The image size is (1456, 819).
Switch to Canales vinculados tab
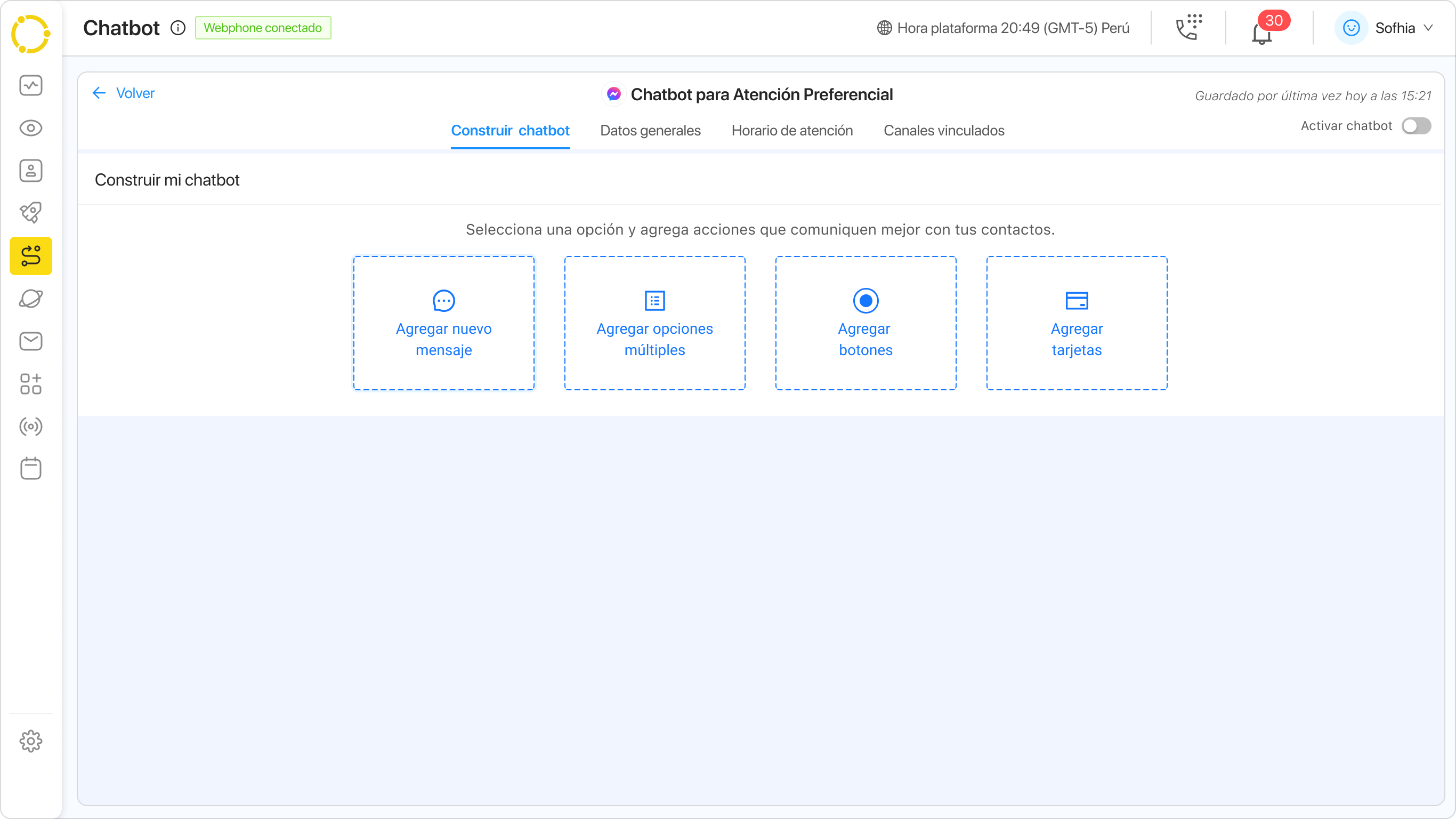click(x=943, y=131)
